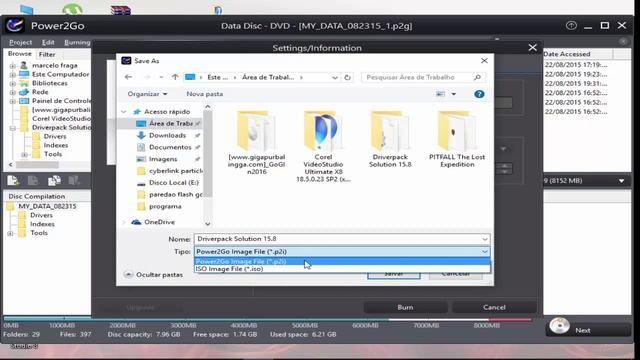Click the Power2Go update arrow icon

[571, 25]
